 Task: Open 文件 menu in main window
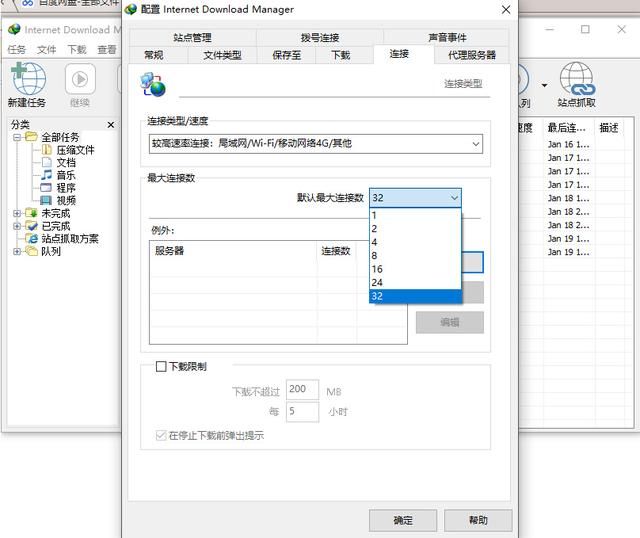(47, 50)
